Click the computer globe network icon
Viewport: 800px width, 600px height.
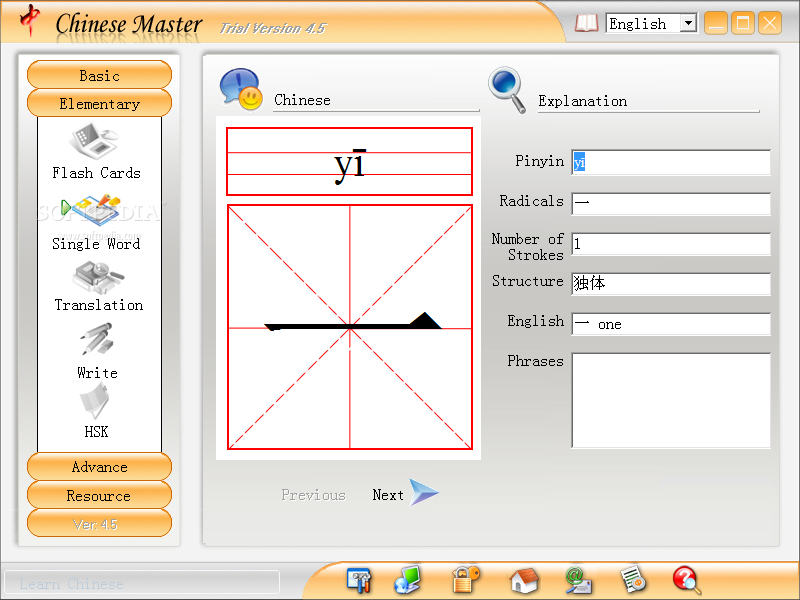tap(407, 580)
